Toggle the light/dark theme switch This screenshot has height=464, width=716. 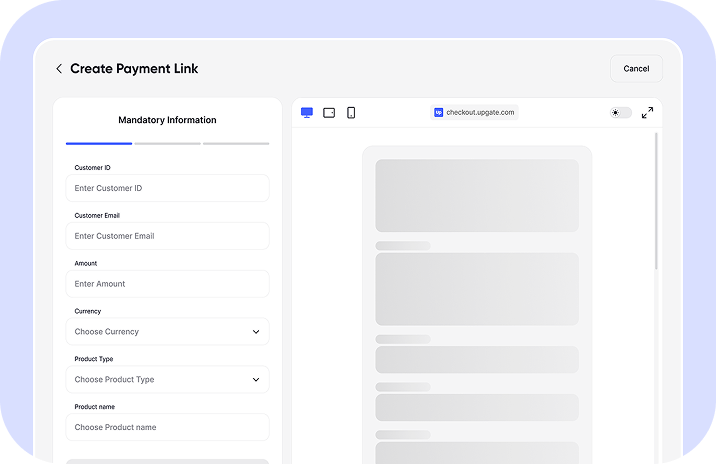click(621, 112)
